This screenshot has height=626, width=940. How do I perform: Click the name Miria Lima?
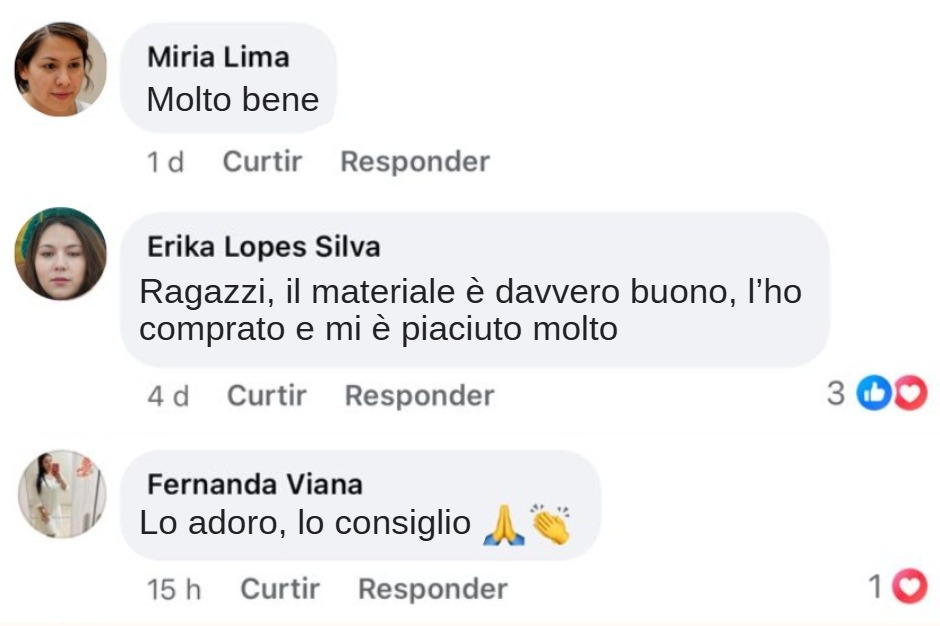click(x=218, y=57)
